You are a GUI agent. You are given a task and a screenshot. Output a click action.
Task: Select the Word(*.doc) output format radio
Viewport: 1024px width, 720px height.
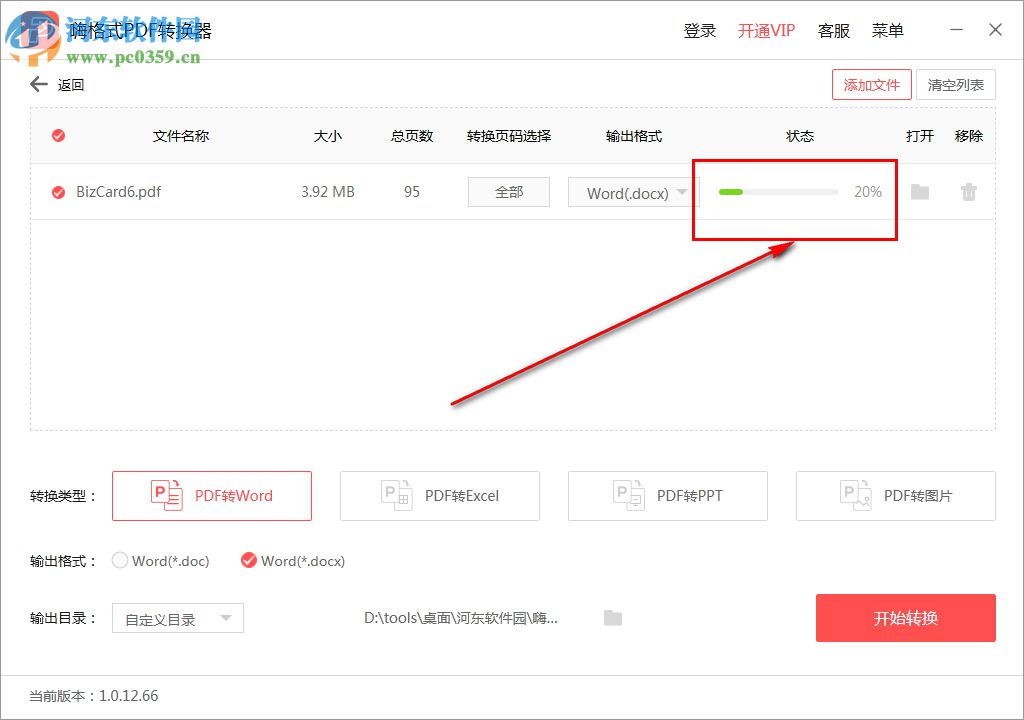point(119,561)
